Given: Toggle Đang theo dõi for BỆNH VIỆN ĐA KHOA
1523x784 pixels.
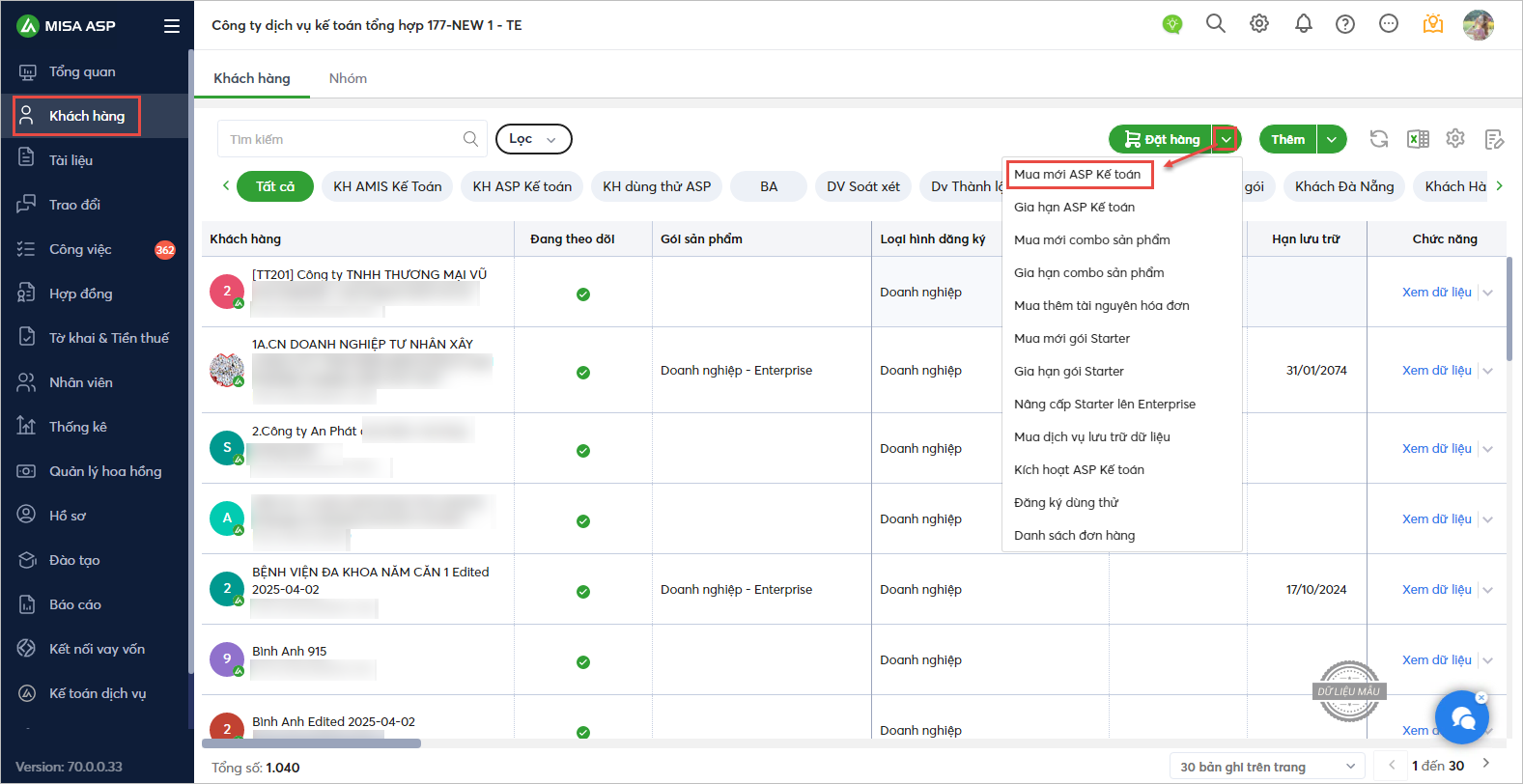Looking at the screenshot, I should point(583,592).
